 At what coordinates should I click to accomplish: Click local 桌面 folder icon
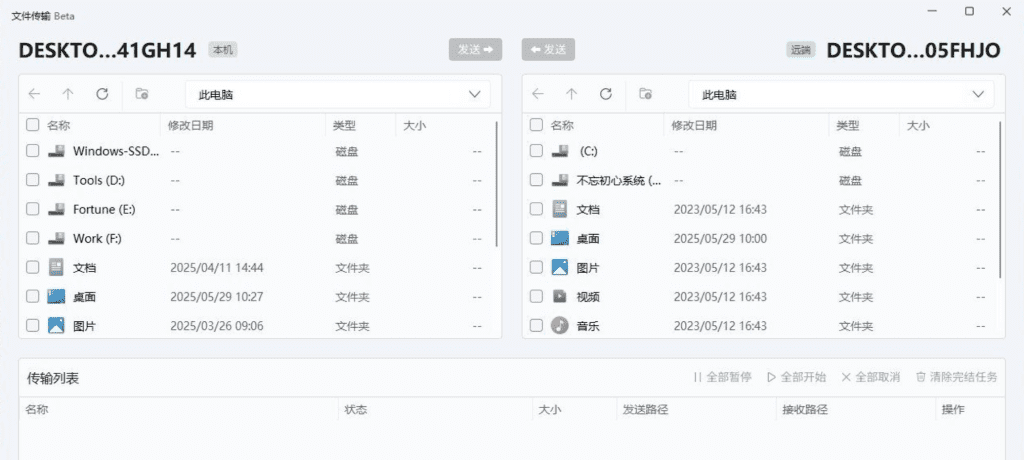point(56,297)
